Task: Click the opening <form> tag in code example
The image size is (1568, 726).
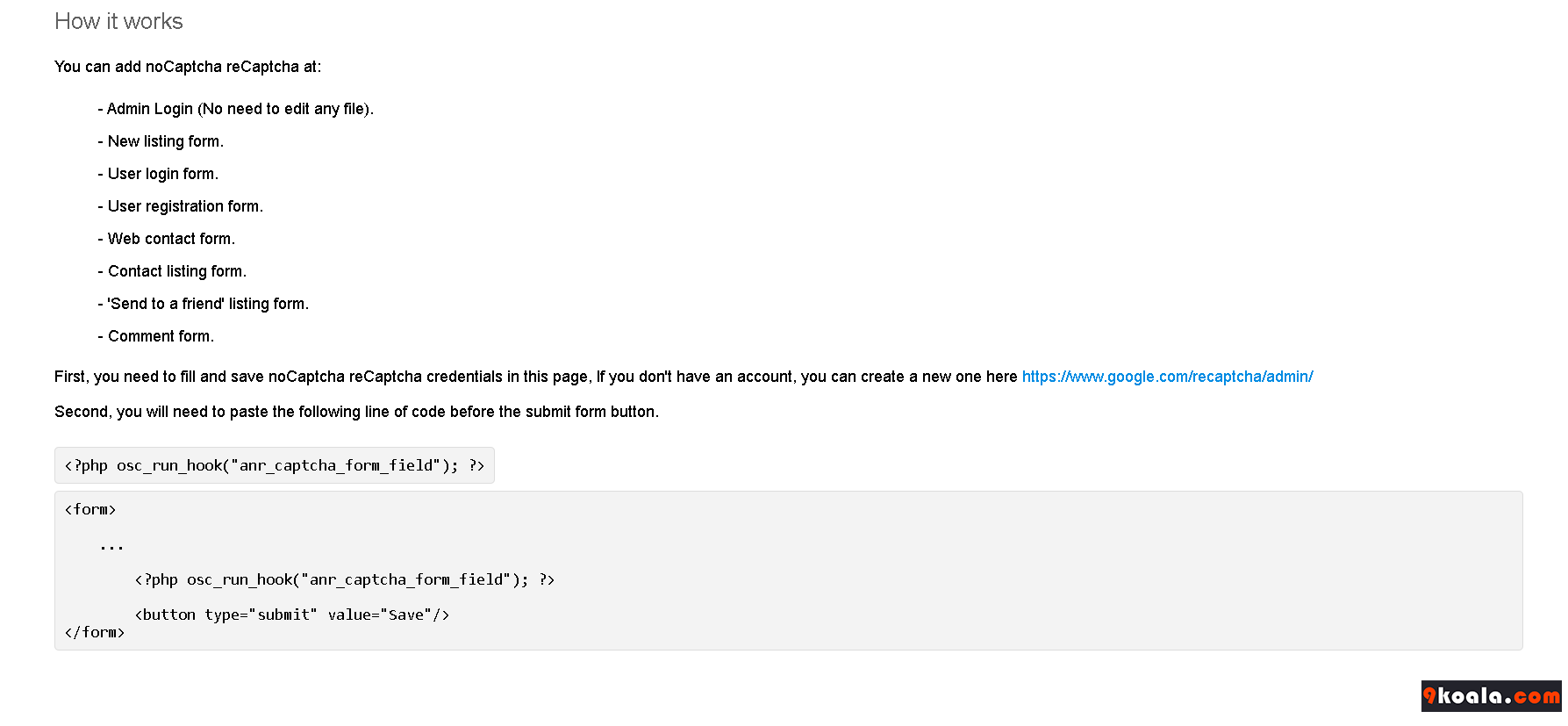Action: click(x=90, y=509)
